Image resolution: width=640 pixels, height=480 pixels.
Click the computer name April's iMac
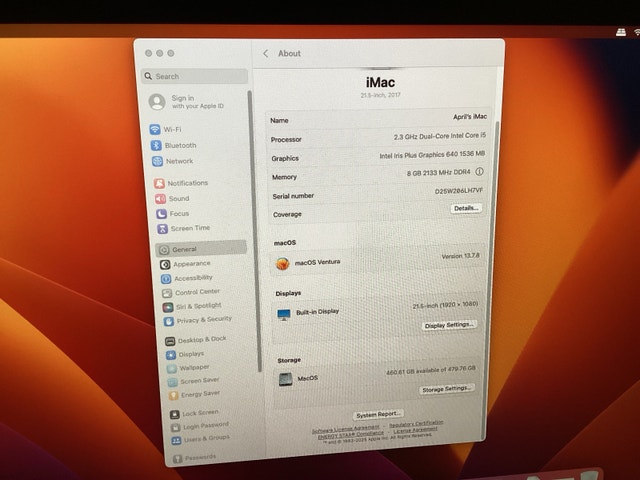[x=470, y=117]
